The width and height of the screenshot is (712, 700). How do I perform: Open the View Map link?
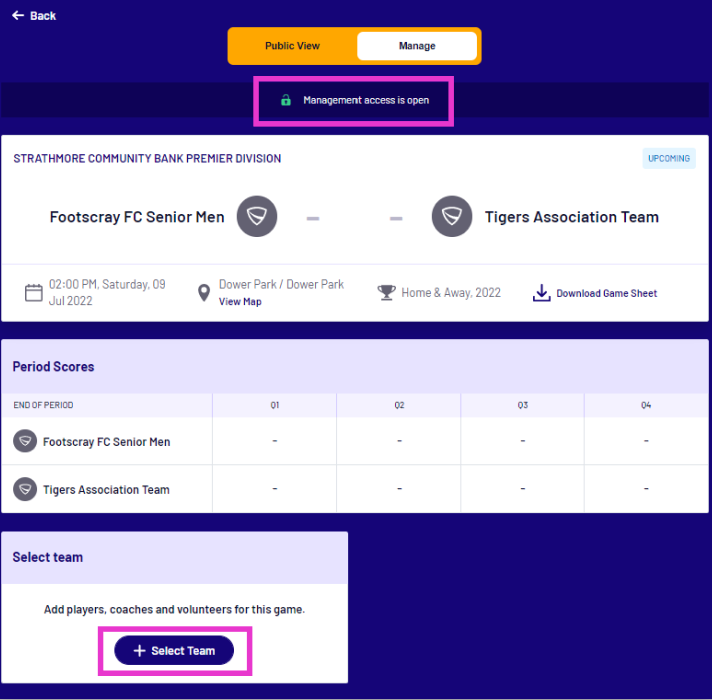click(x=240, y=301)
